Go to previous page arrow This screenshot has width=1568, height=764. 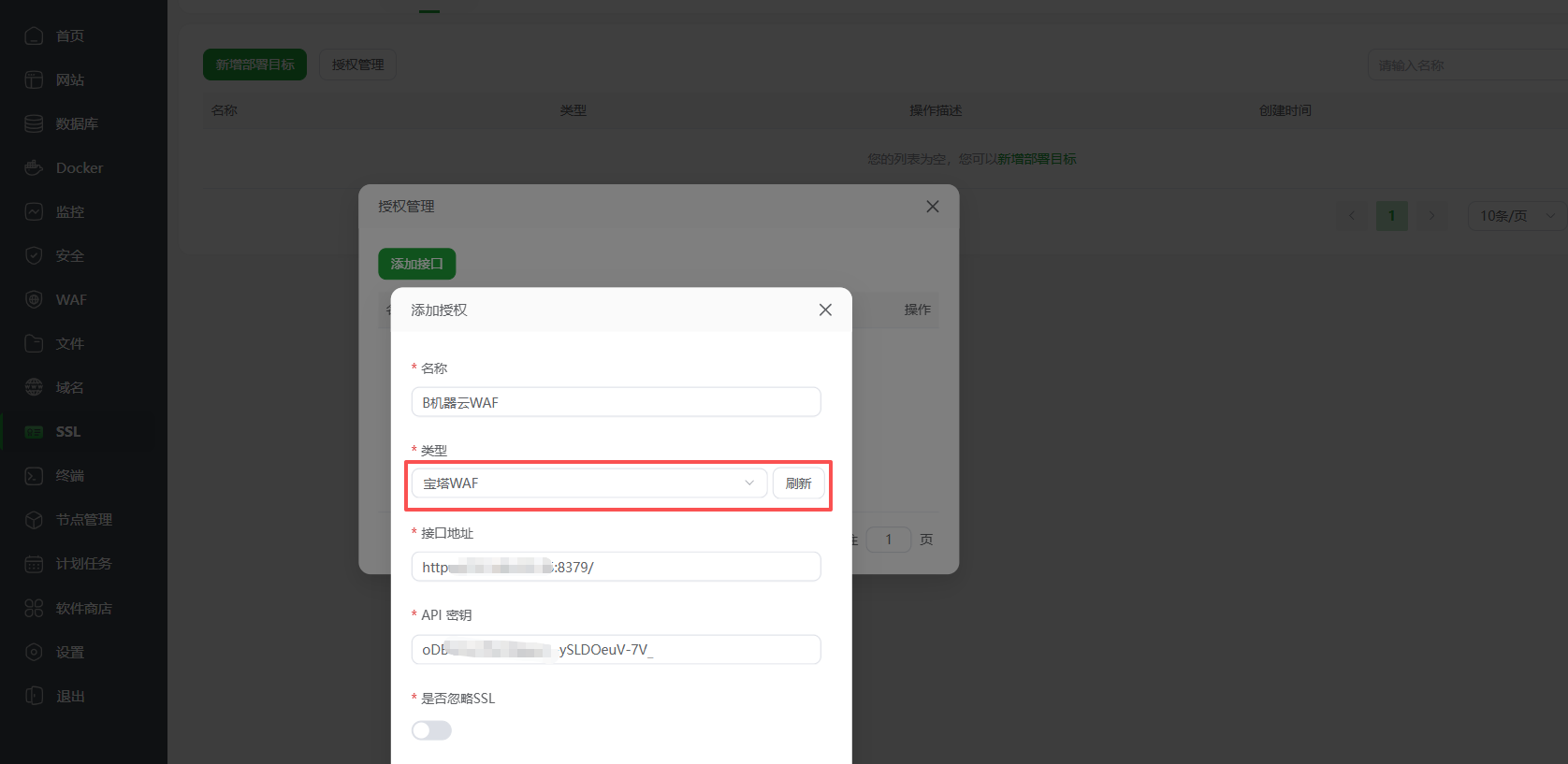point(1351,216)
